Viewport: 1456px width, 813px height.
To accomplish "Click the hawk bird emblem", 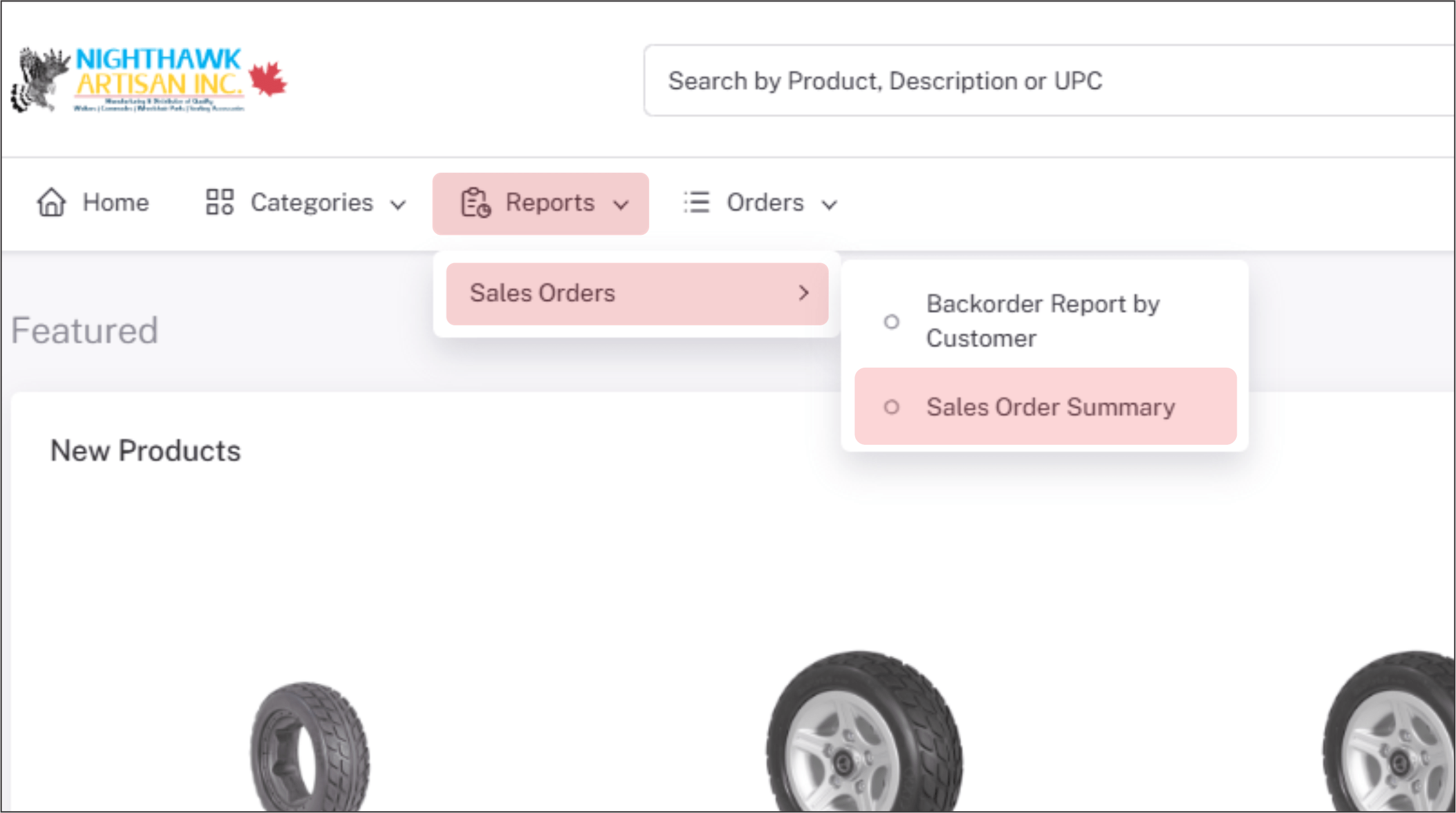I will 39,80.
